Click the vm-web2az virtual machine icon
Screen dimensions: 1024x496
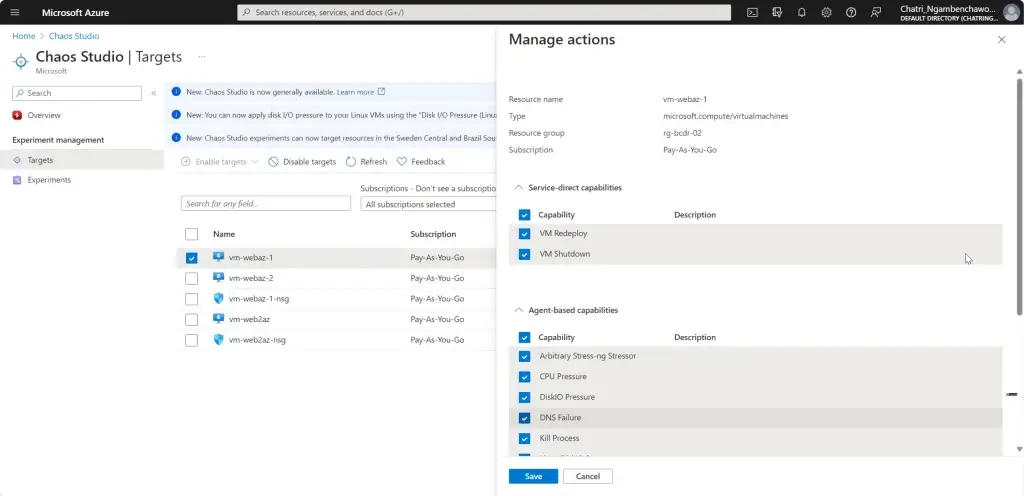coord(219,319)
